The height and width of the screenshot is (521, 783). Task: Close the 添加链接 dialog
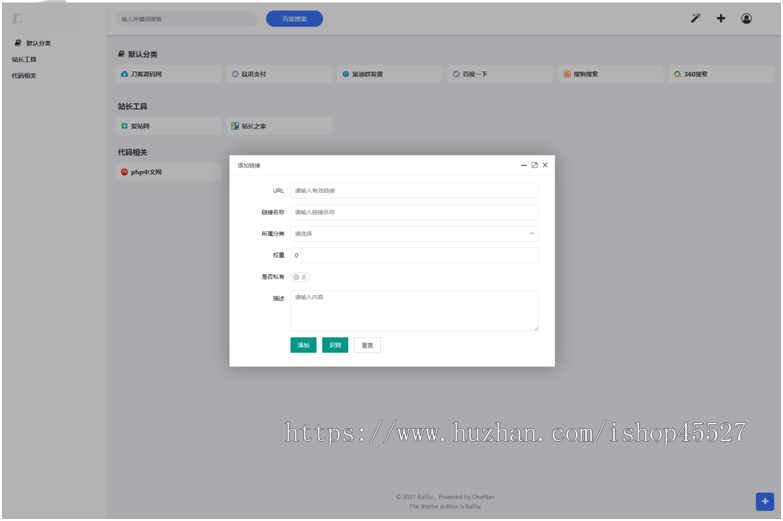coord(545,165)
